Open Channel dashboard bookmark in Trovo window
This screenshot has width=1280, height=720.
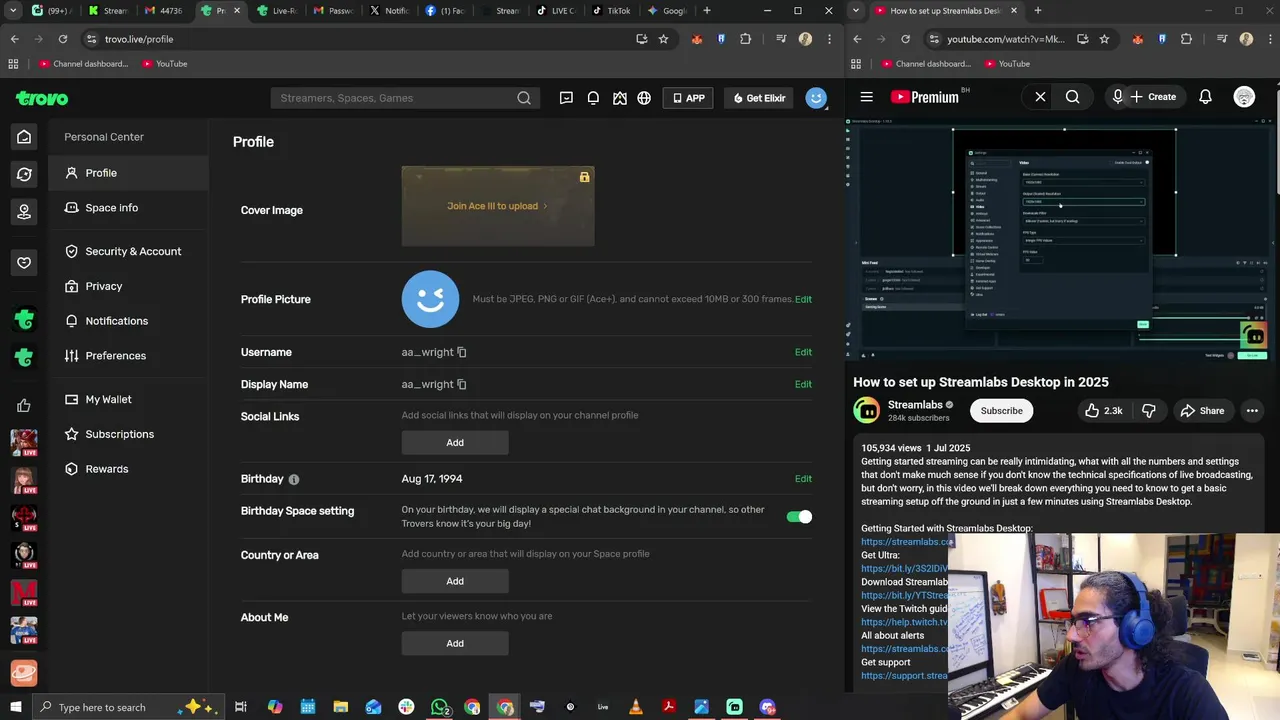pyautogui.click(x=83, y=64)
